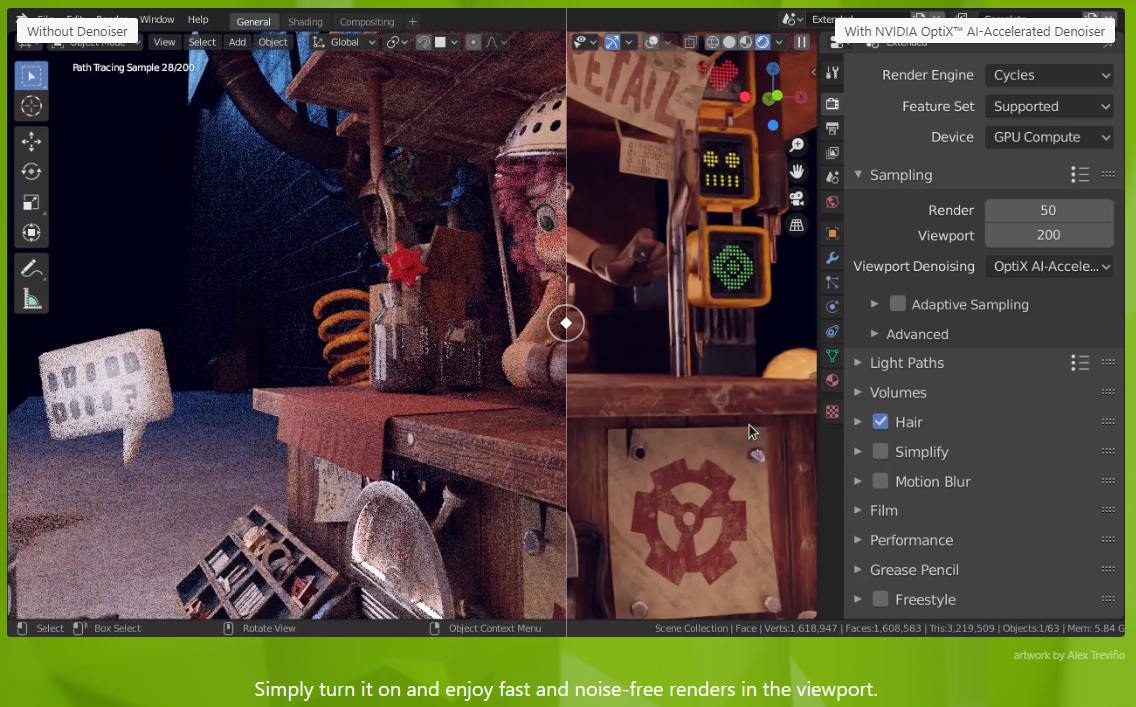Toggle the viewport gizmo display button
This screenshot has width=1136, height=707.
[x=612, y=42]
